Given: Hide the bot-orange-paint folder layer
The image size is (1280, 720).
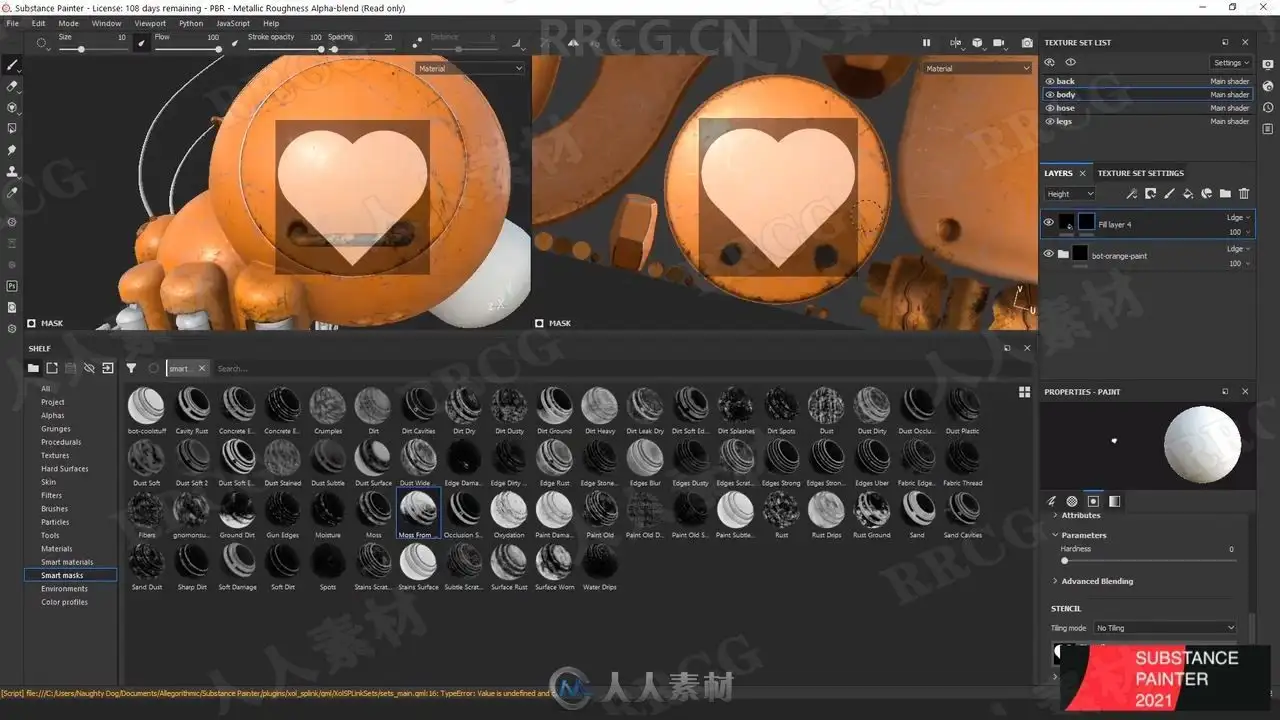Looking at the screenshot, I should tap(1049, 254).
